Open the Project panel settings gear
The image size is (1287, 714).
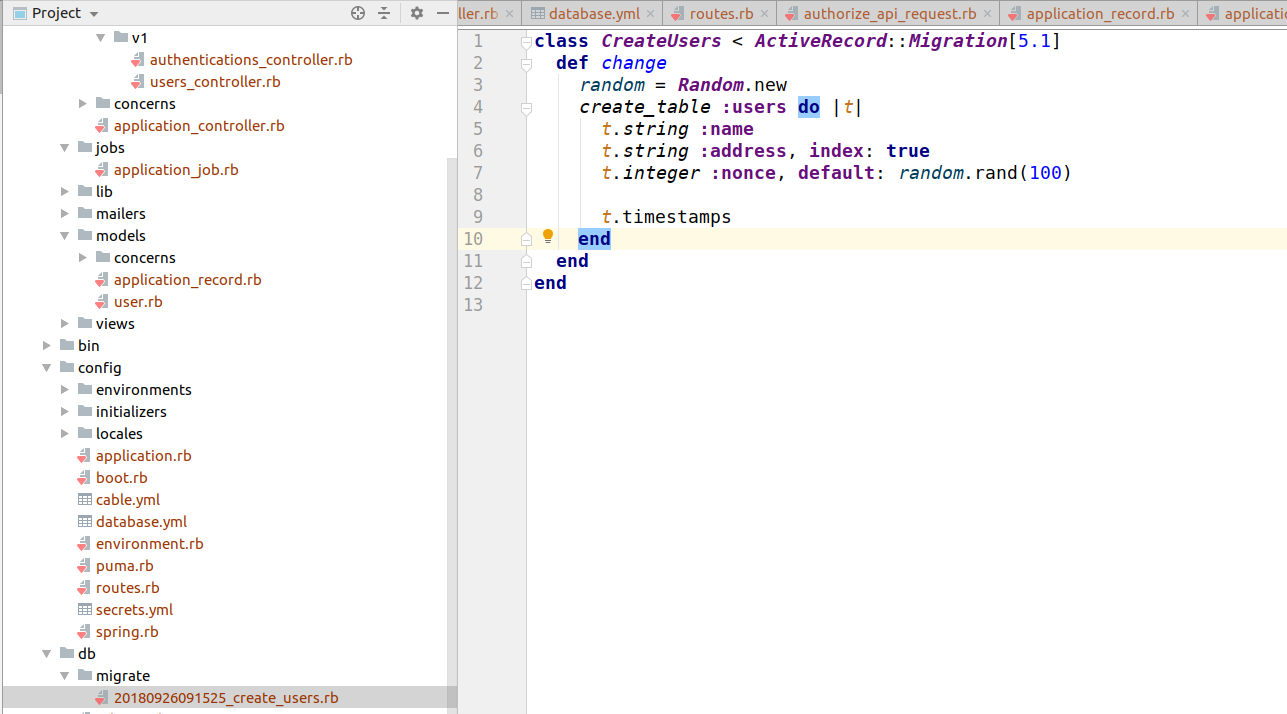pos(417,13)
